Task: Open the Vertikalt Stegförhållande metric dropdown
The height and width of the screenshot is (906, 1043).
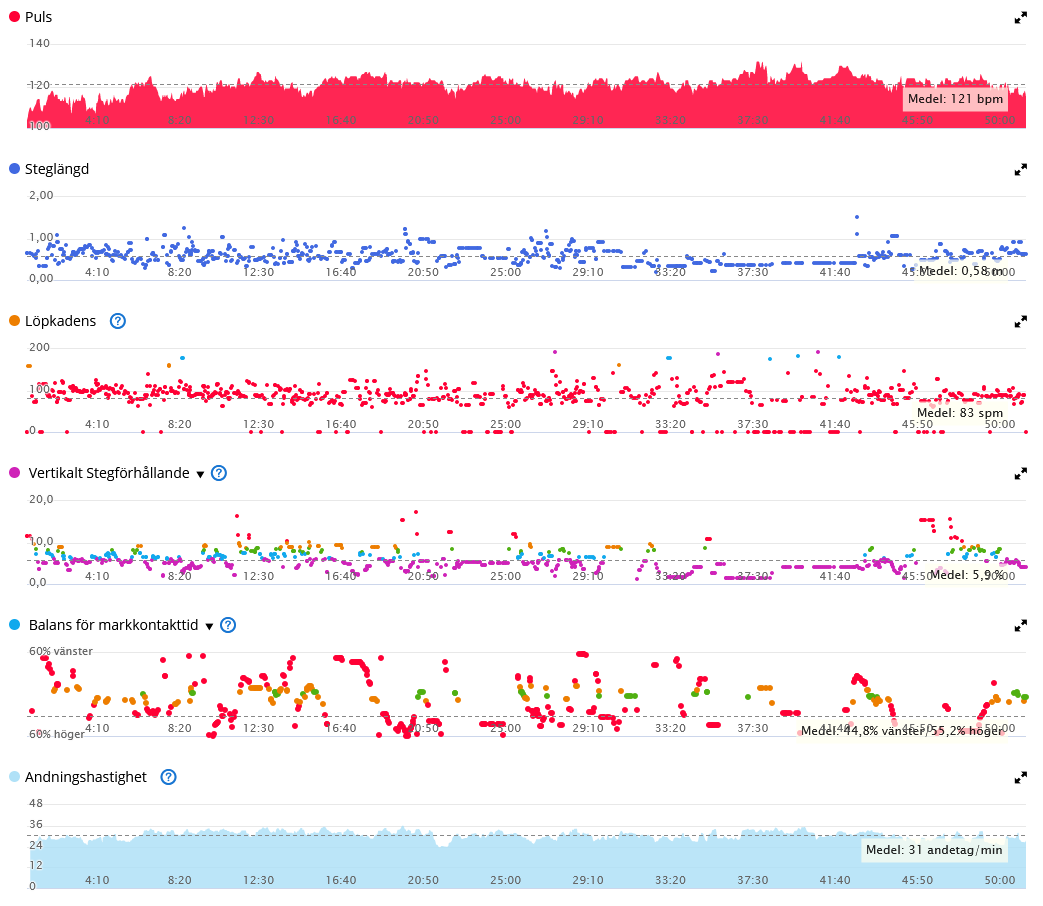Action: (x=200, y=474)
